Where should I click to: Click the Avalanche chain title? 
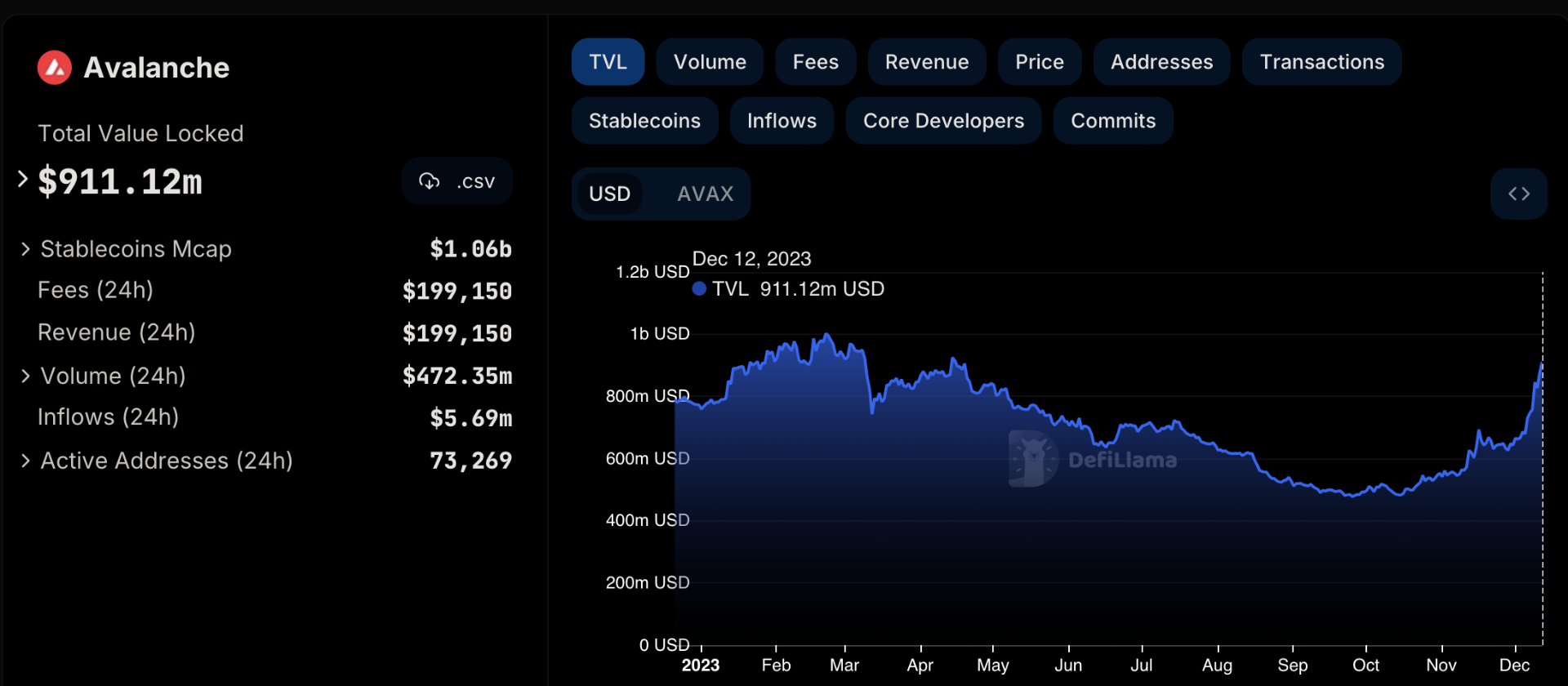tap(157, 68)
